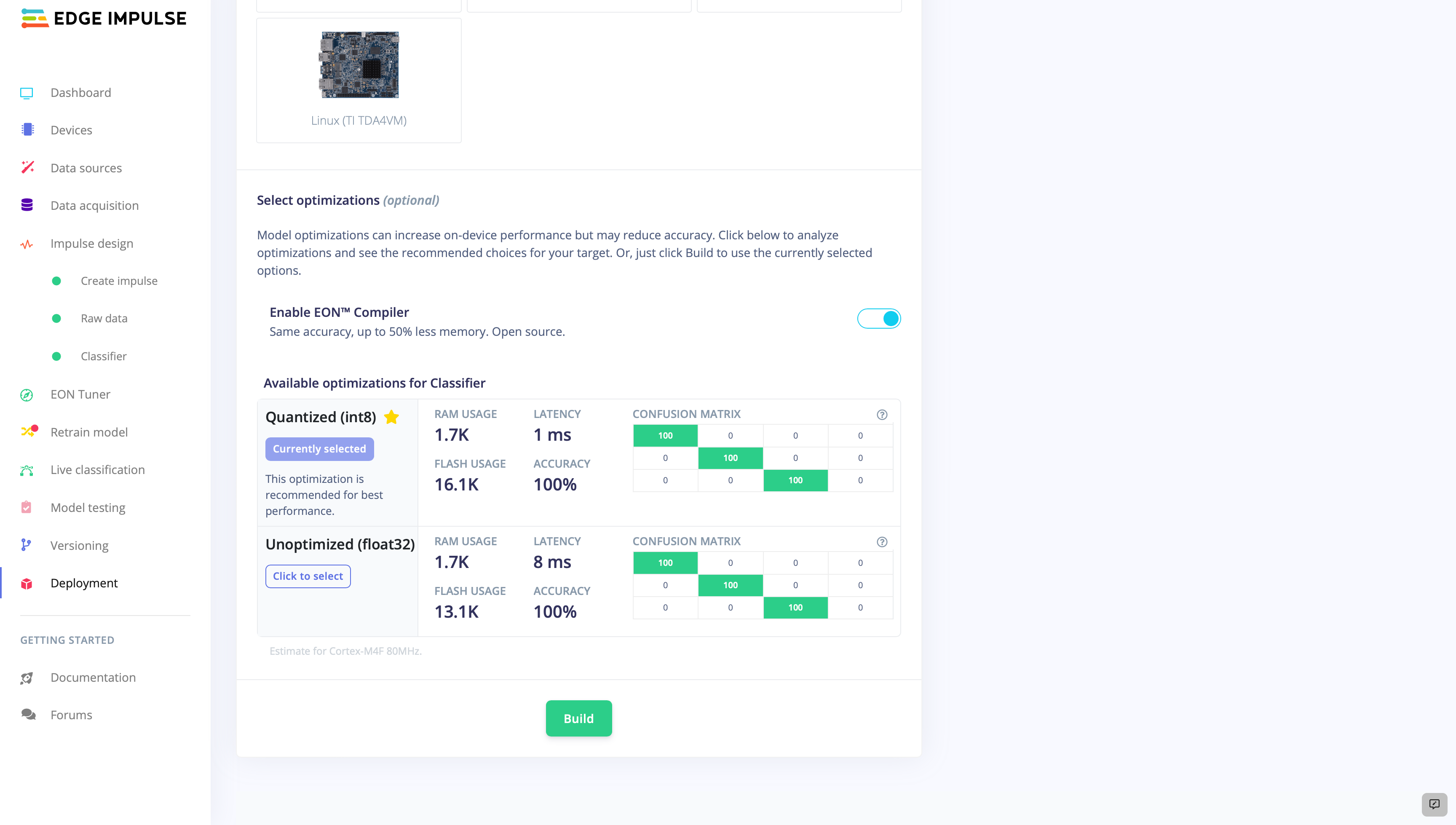1456x825 pixels.
Task: Open the feedback chat icon
Action: [x=1434, y=804]
